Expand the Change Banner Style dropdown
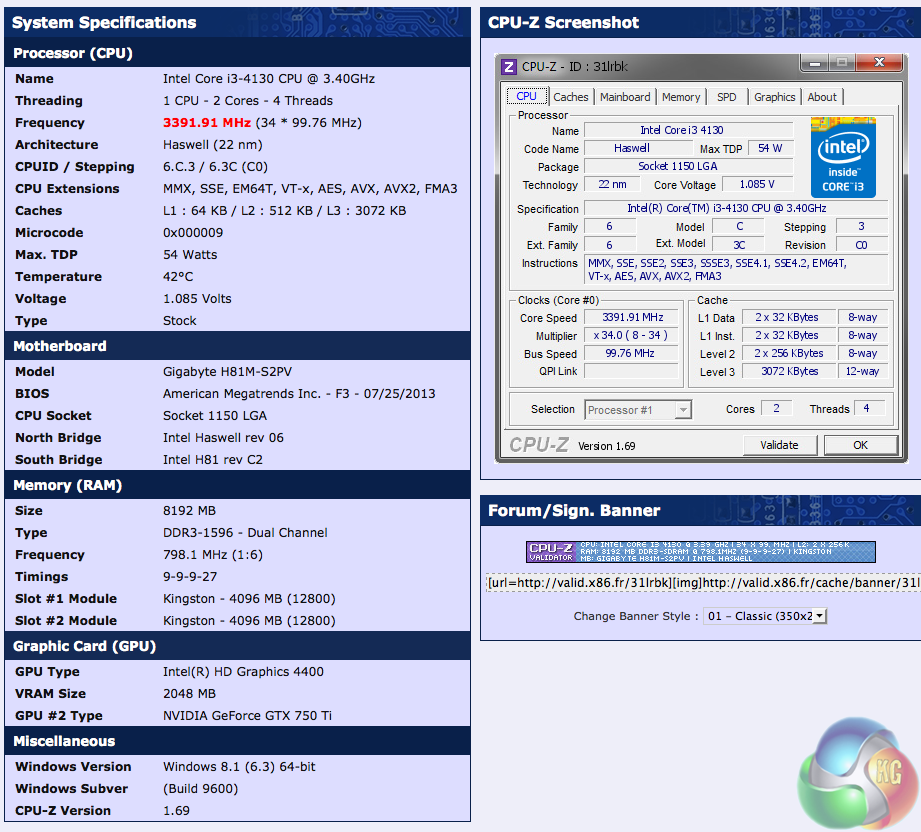 coord(765,616)
